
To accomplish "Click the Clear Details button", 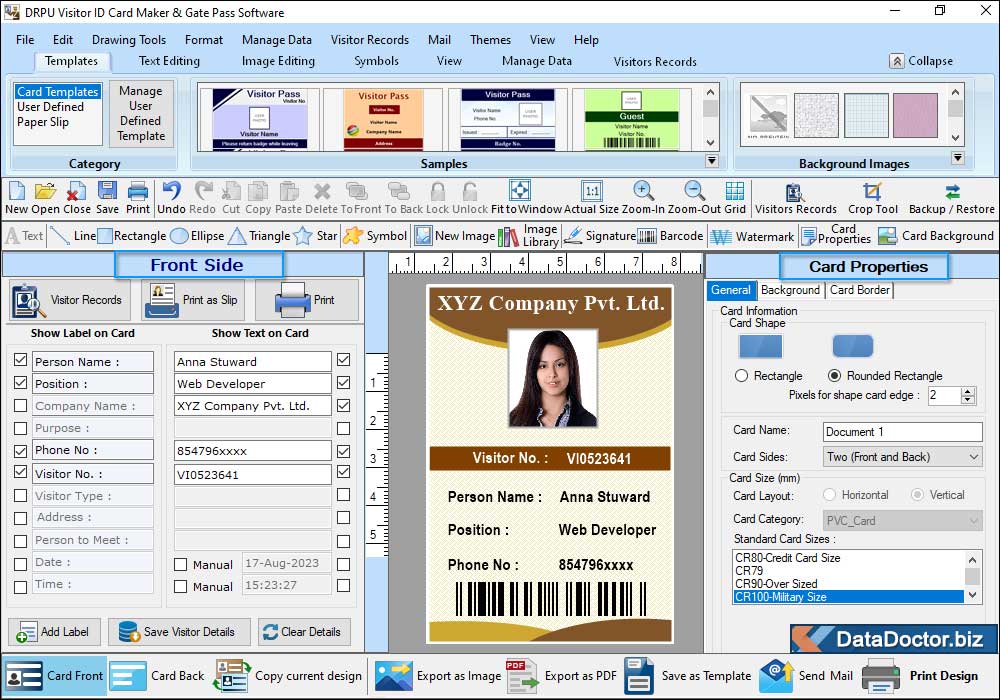I will (x=304, y=632).
